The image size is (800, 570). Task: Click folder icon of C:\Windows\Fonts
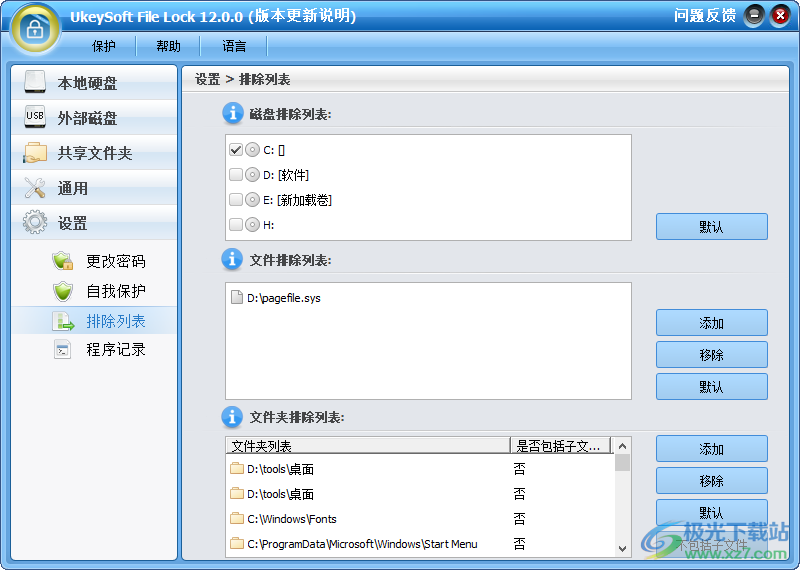coord(236,518)
